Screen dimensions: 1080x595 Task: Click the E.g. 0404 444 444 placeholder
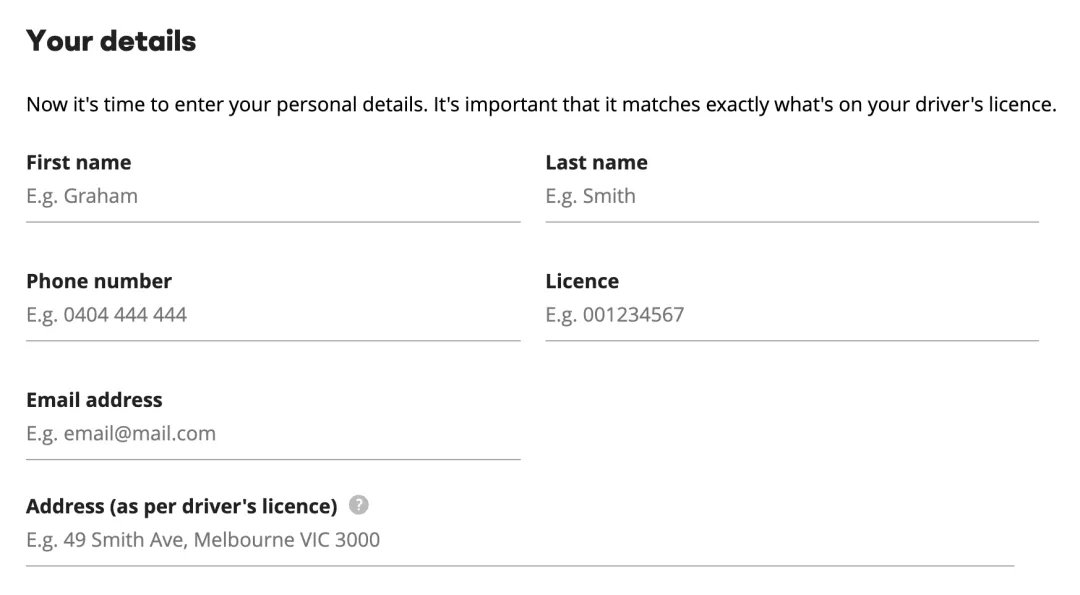coord(107,315)
